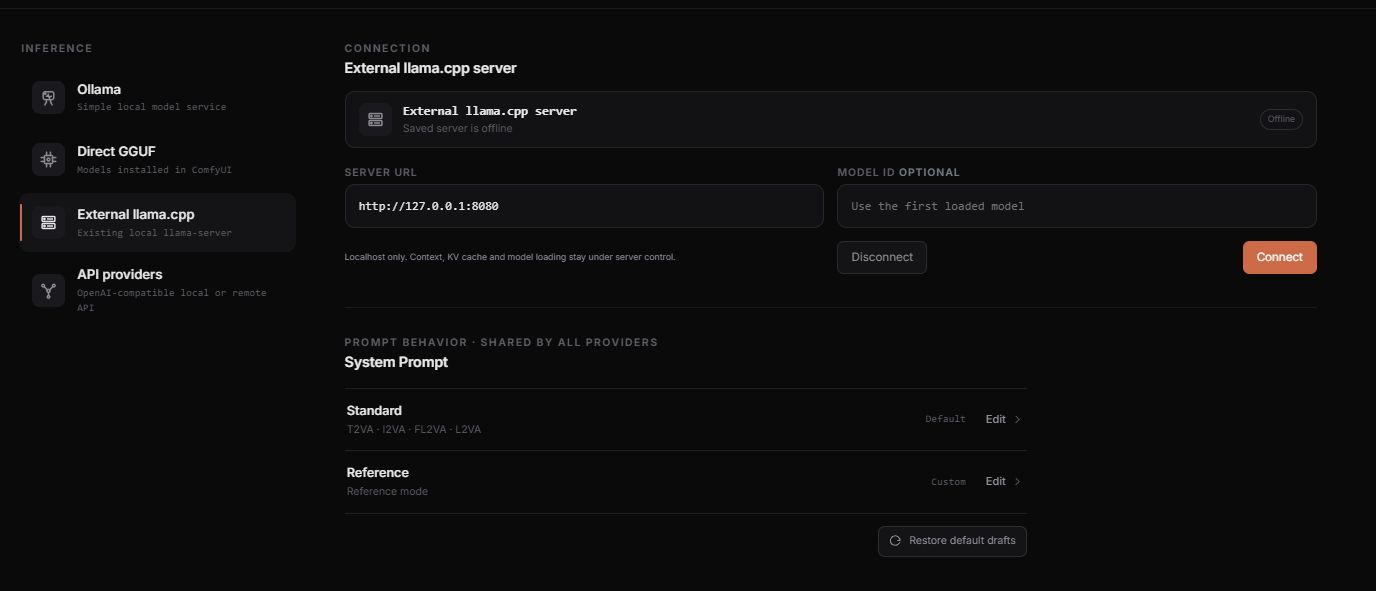
Task: Focus the Model ID optional field
Action: 1077,206
